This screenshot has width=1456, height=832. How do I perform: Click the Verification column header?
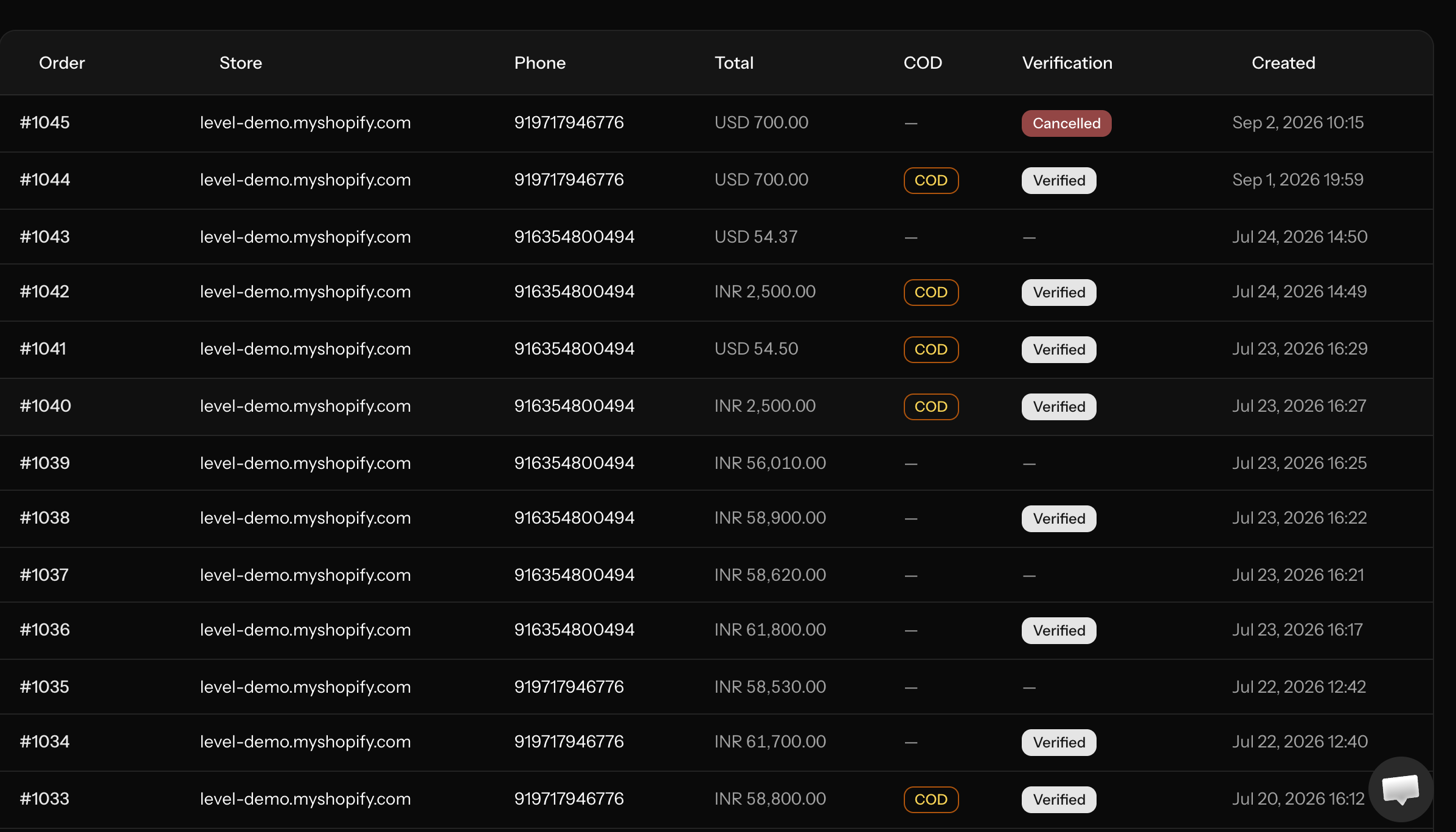tap(1067, 63)
